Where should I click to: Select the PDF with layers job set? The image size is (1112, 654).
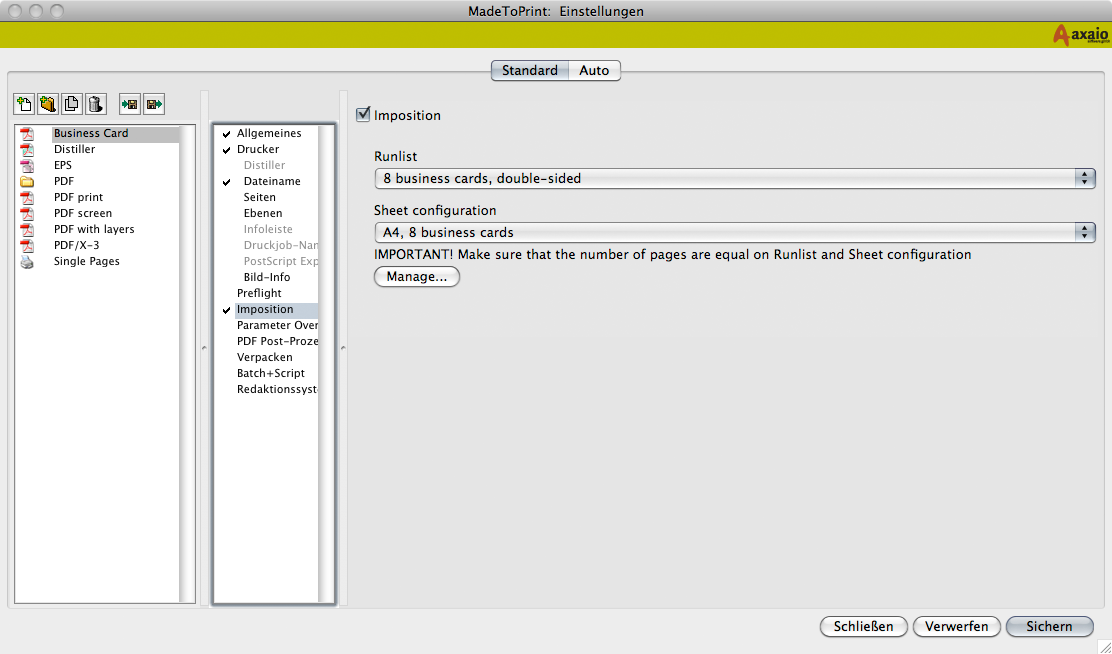click(x=94, y=229)
